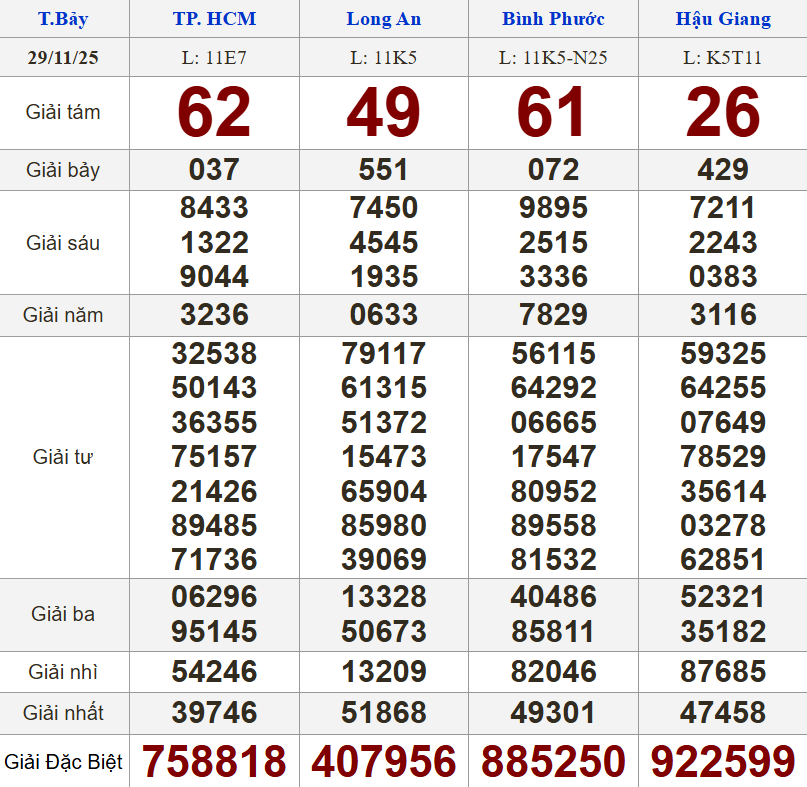This screenshot has width=807, height=787.
Task: Click the T.Bảy day link
Action: 63,19
